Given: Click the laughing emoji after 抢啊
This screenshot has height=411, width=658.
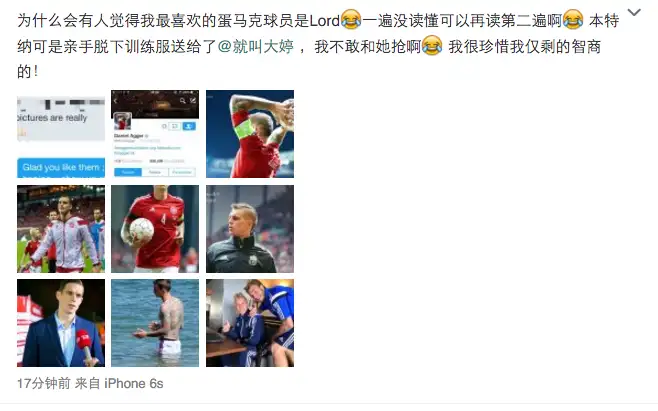Looking at the screenshot, I should click(432, 45).
